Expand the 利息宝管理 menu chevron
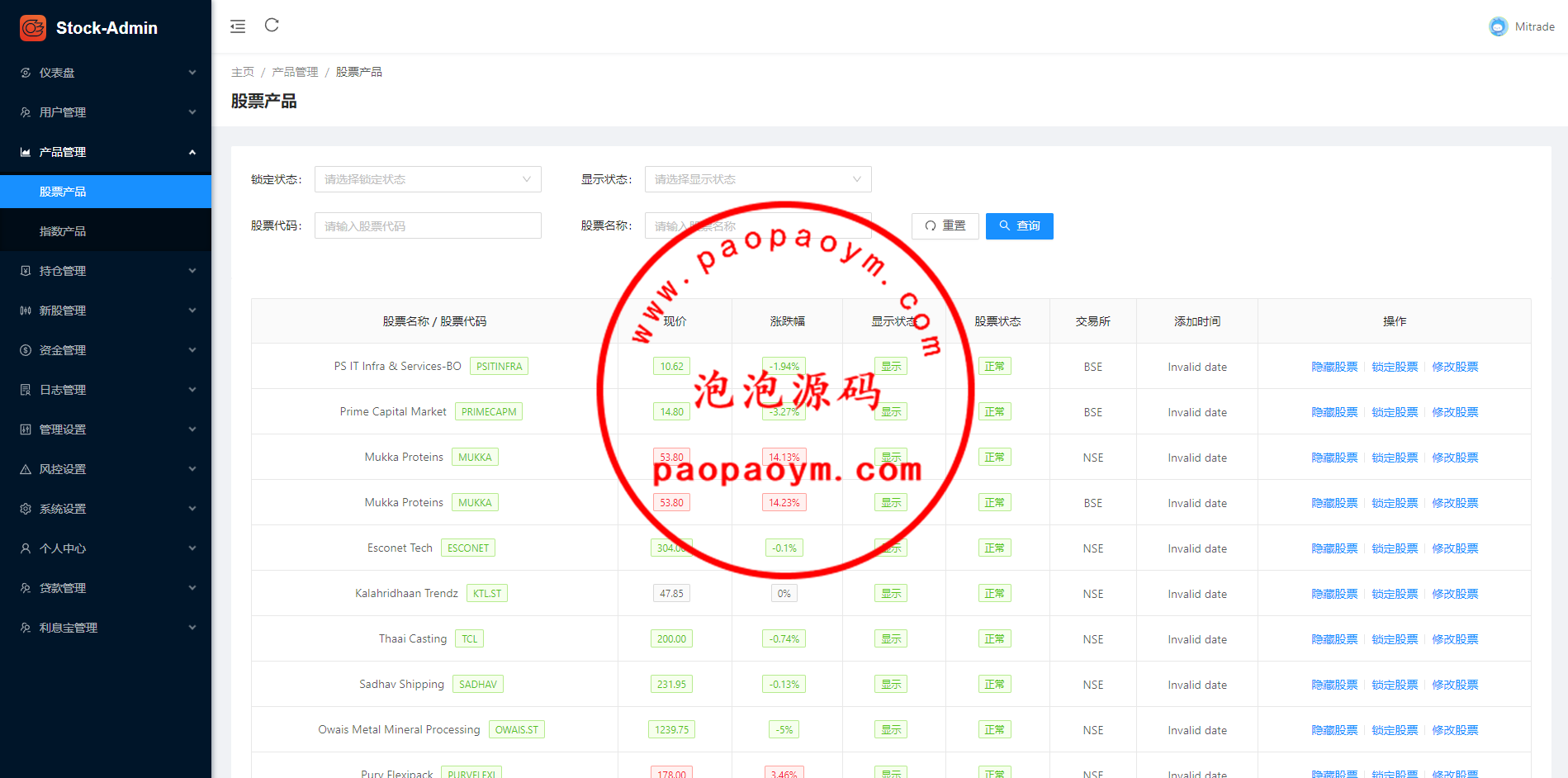1568x778 pixels. (x=192, y=628)
